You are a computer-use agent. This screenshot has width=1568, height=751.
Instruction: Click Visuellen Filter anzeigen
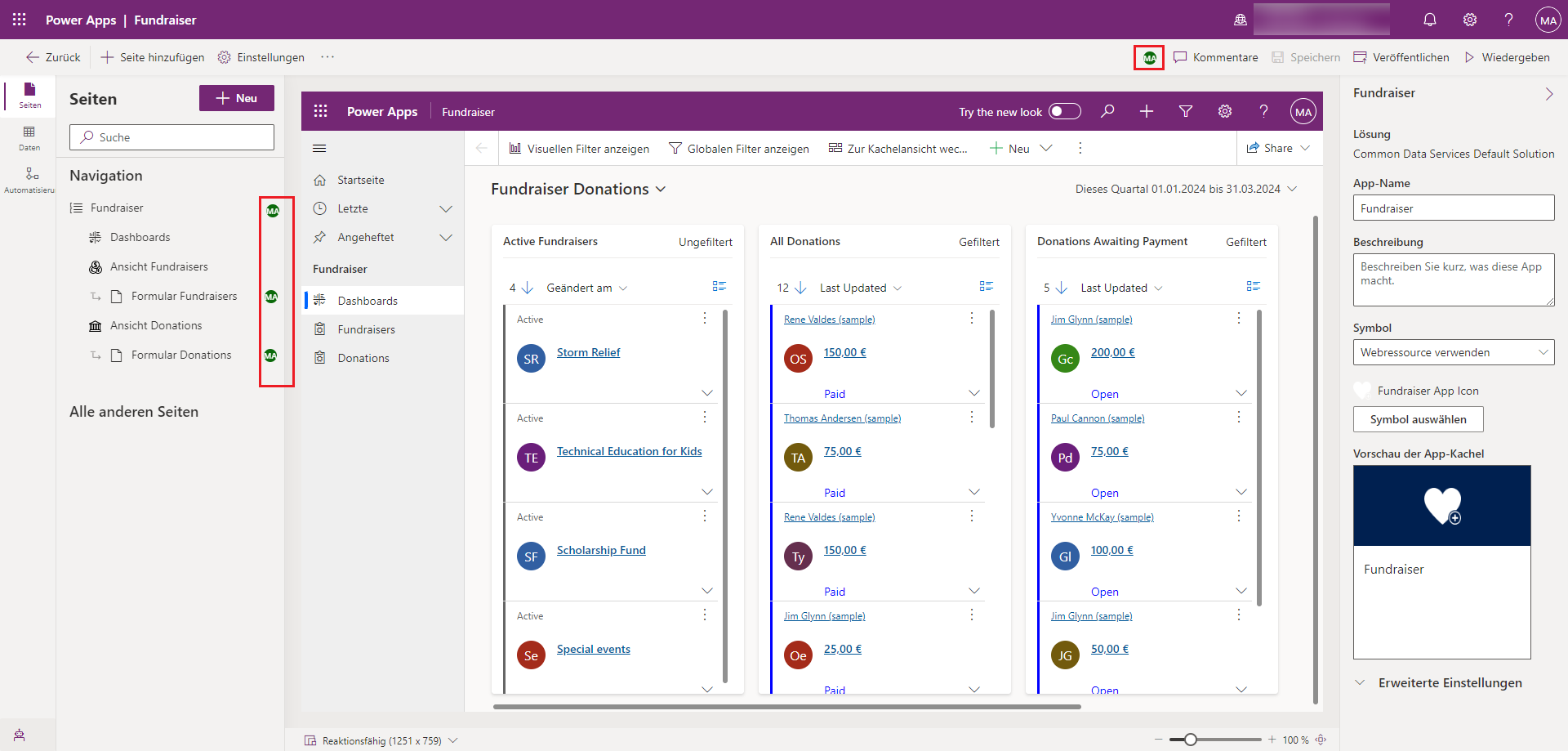click(579, 148)
